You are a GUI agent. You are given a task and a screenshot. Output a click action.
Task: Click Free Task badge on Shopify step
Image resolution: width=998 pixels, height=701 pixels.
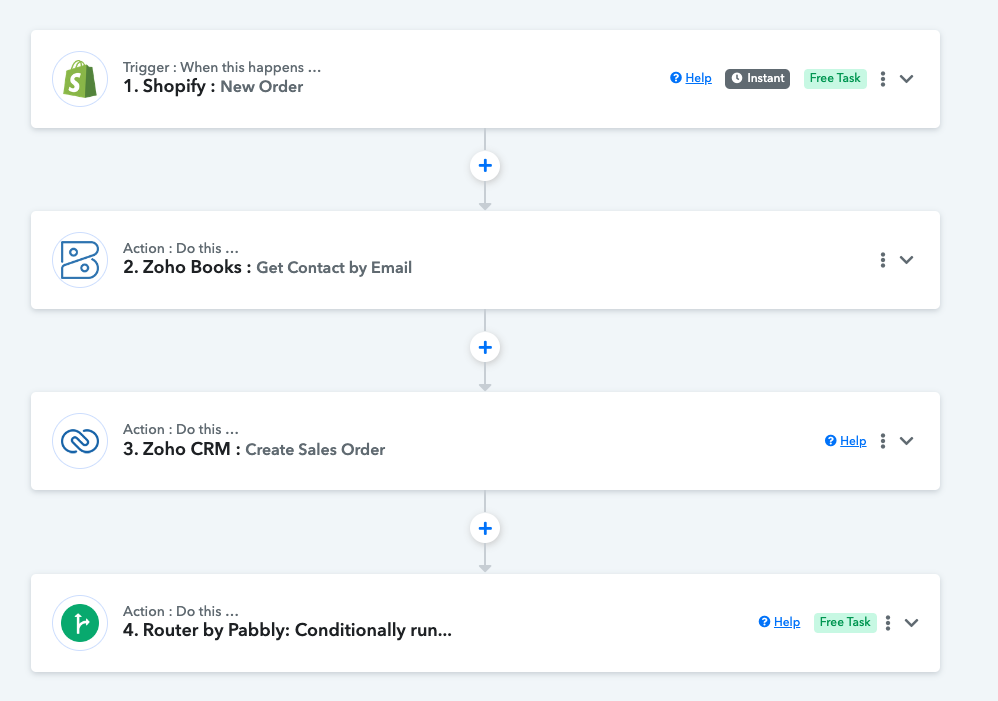tap(835, 78)
